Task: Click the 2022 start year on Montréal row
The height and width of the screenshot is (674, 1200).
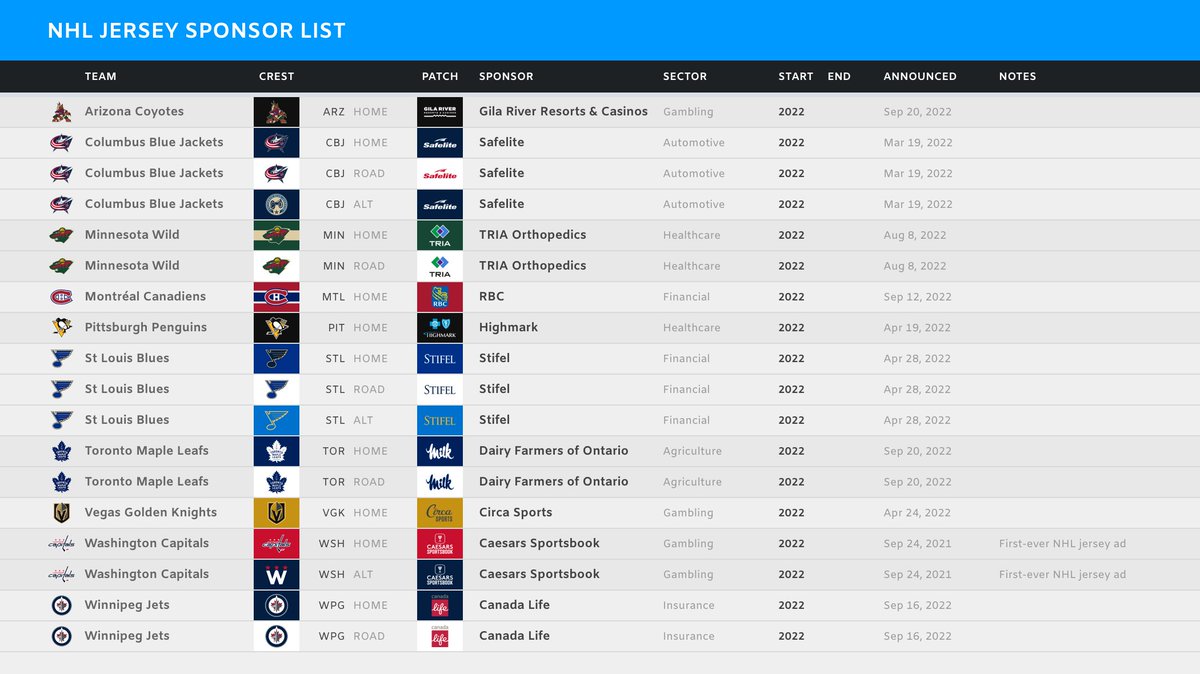Action: click(x=792, y=297)
